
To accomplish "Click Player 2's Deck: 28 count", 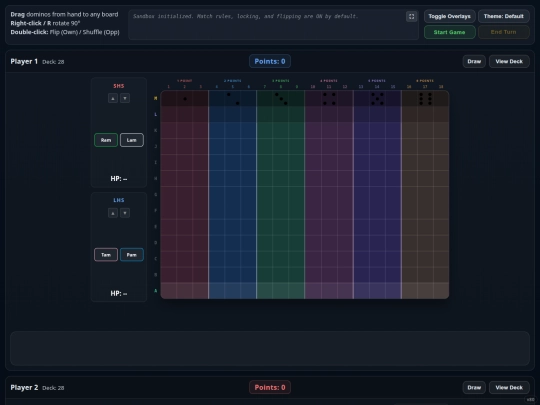I will [x=53, y=388].
